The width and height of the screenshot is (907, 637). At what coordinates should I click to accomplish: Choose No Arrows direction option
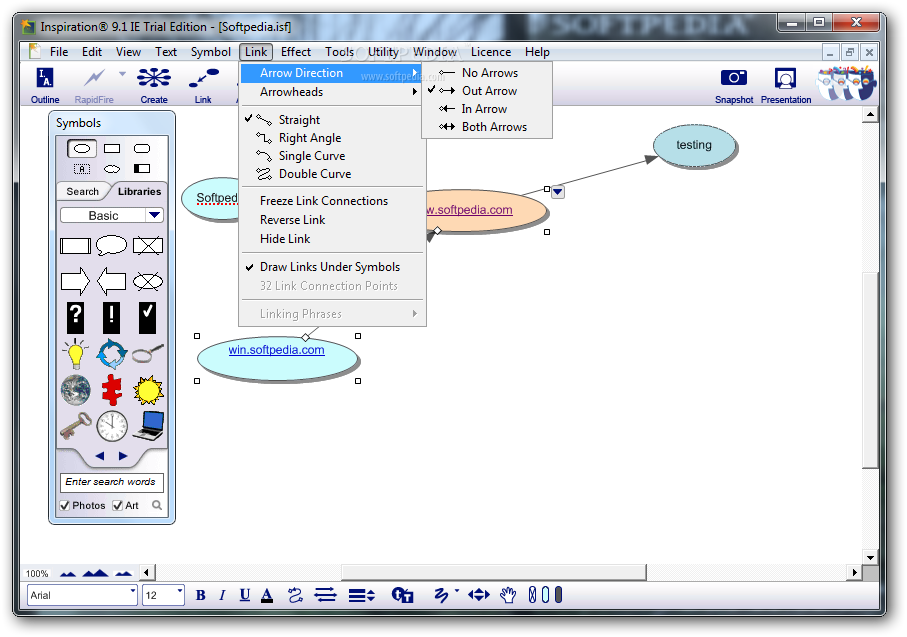(x=487, y=73)
